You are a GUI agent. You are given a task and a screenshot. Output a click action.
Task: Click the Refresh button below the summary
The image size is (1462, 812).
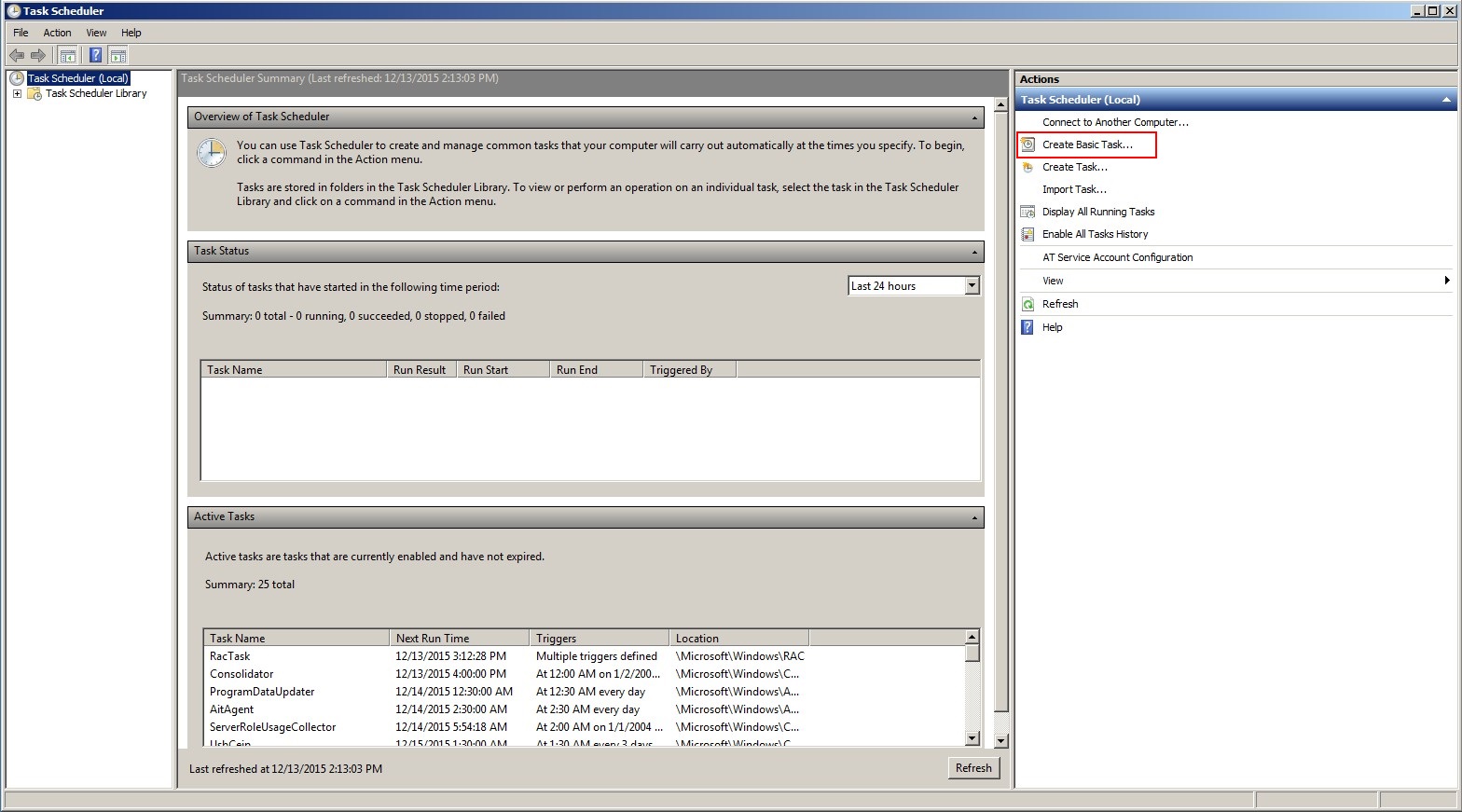click(x=973, y=768)
